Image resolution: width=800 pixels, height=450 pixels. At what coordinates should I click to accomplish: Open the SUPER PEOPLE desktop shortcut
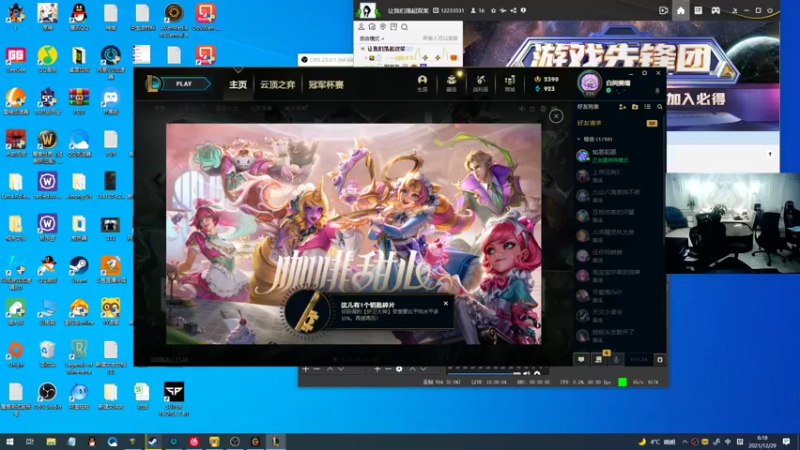174,399
